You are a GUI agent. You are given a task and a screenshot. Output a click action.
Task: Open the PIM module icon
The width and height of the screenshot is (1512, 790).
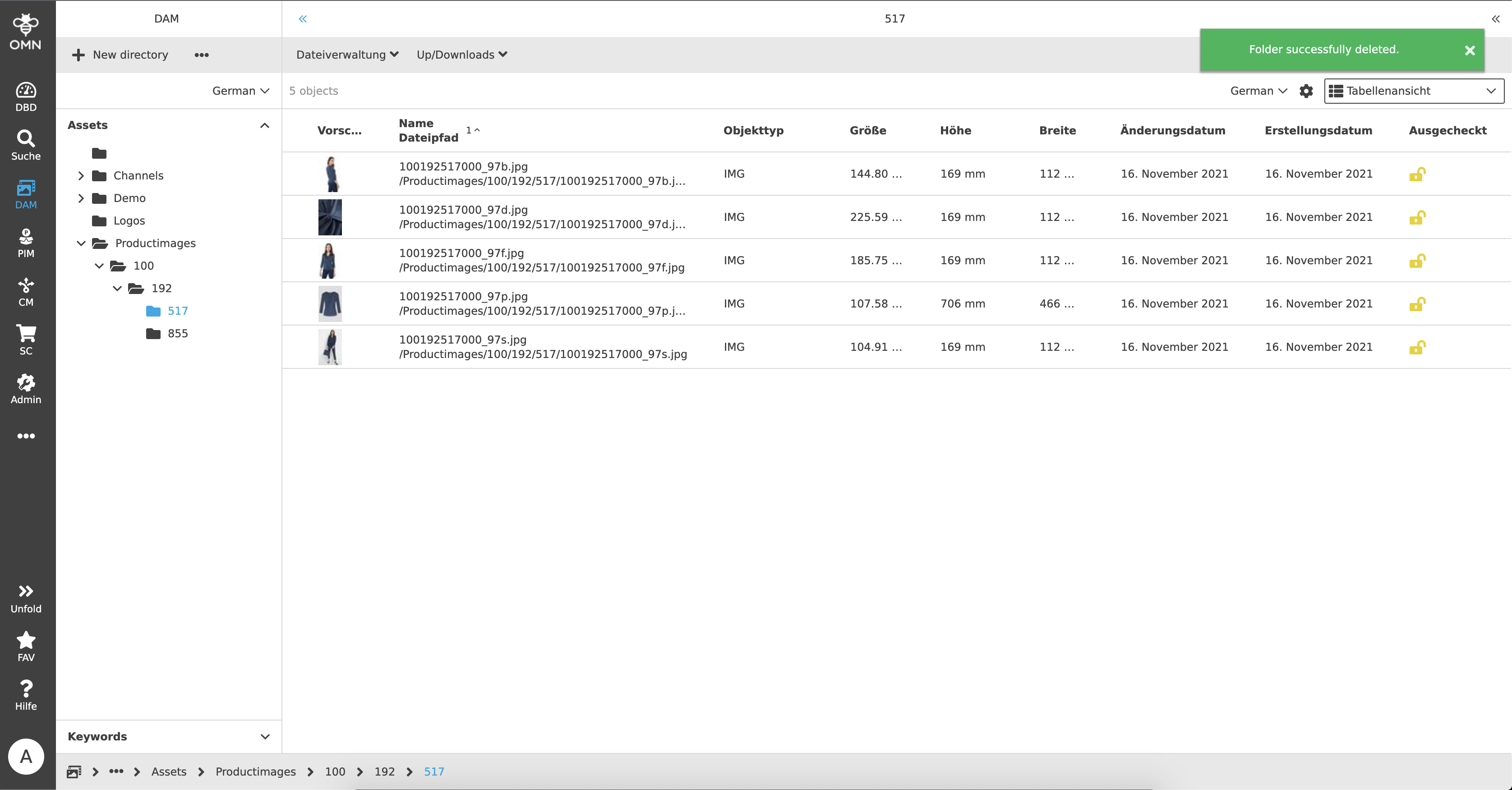(26, 243)
